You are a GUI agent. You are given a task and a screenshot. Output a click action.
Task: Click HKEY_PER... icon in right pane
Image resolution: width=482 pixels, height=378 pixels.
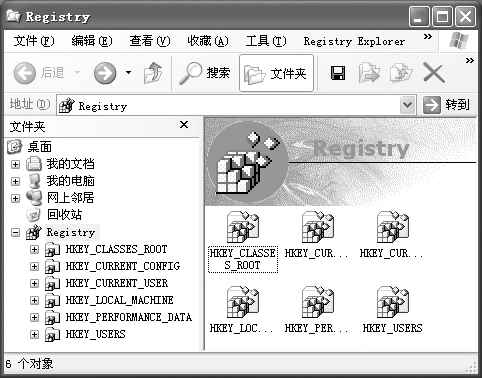pyautogui.click(x=318, y=302)
